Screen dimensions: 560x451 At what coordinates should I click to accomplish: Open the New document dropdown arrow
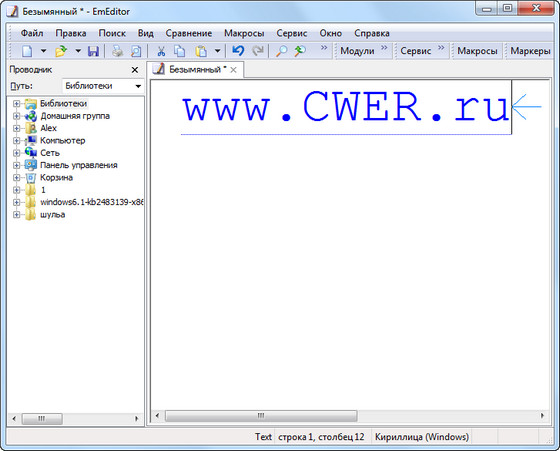[x=43, y=51]
